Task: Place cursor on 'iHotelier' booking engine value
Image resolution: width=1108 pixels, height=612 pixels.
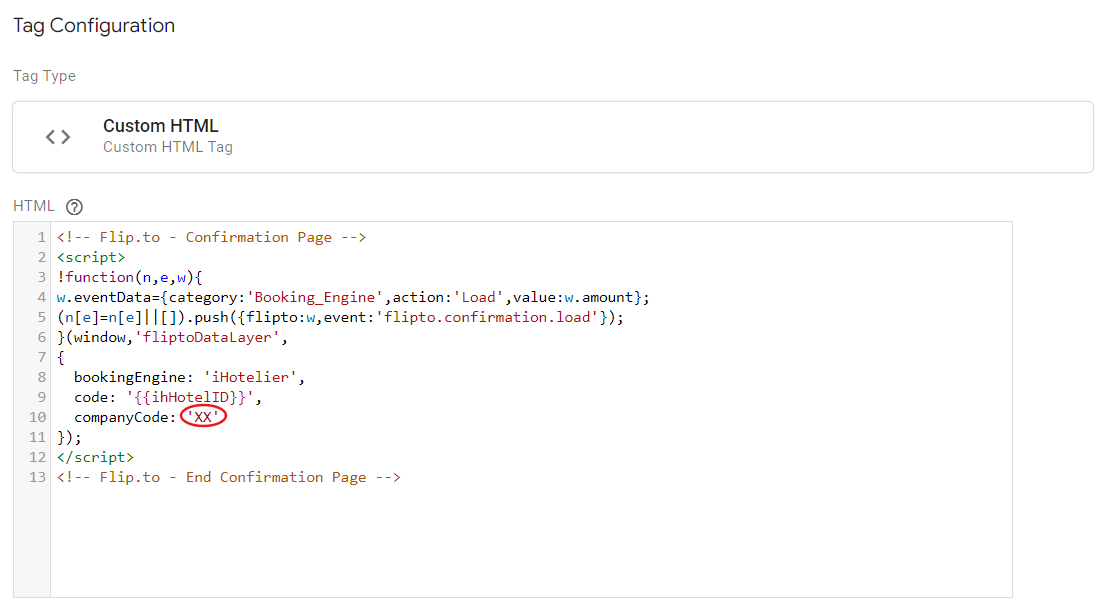Action: coord(253,377)
